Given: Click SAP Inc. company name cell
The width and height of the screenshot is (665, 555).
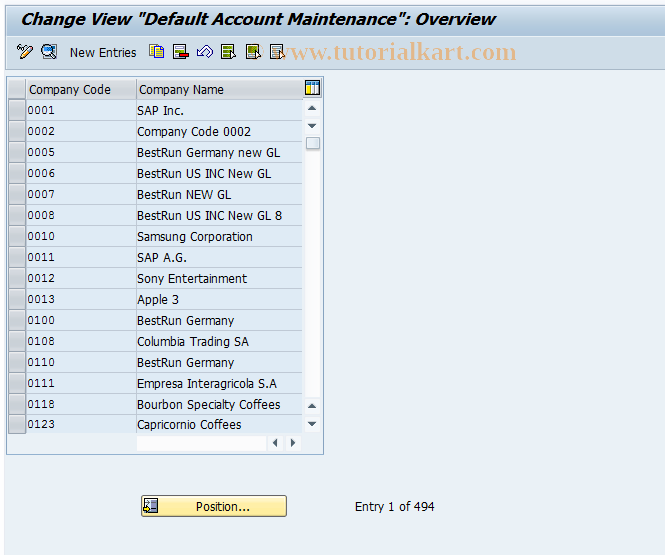Looking at the screenshot, I should 220,110.
